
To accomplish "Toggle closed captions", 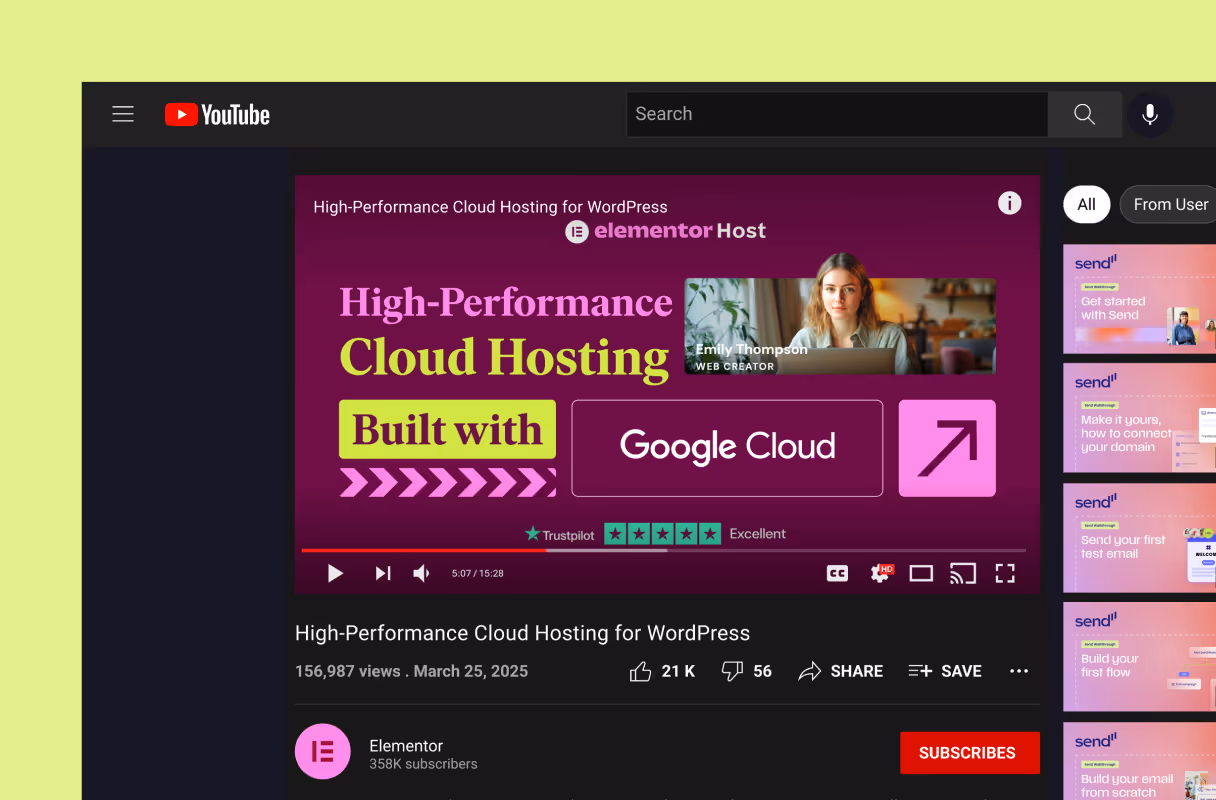I will 837,573.
